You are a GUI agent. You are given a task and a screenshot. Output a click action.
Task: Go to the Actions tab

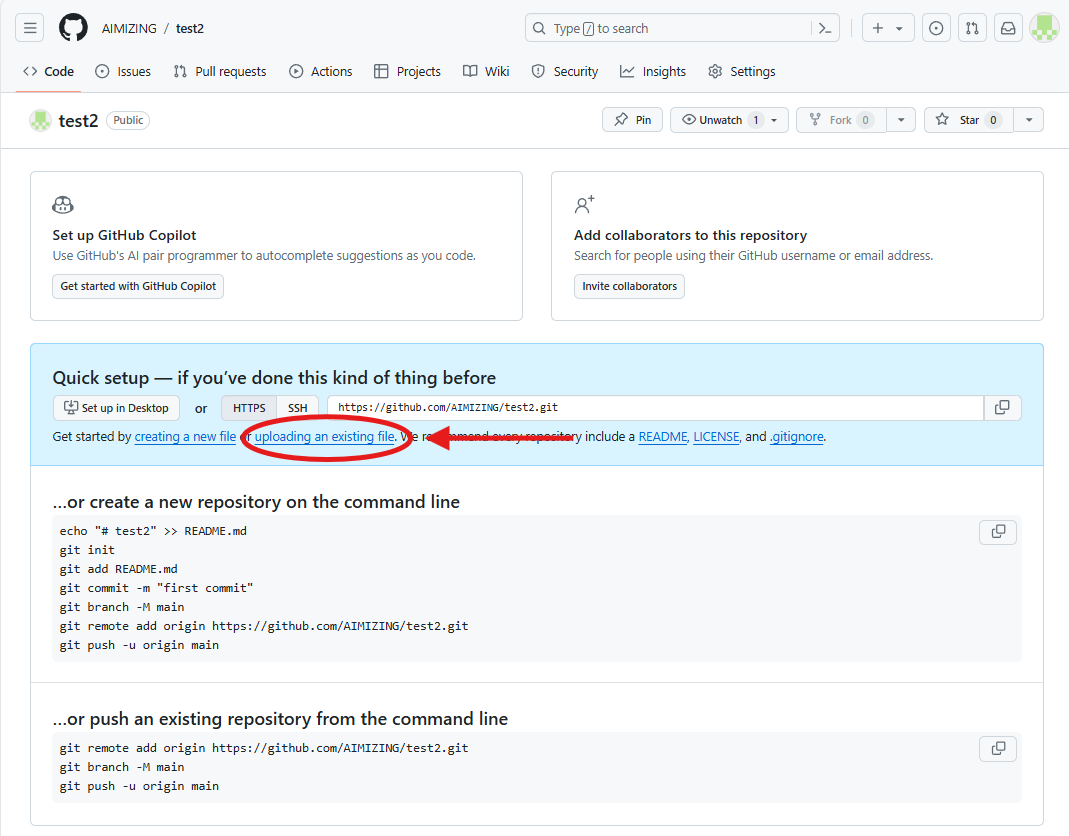(320, 72)
